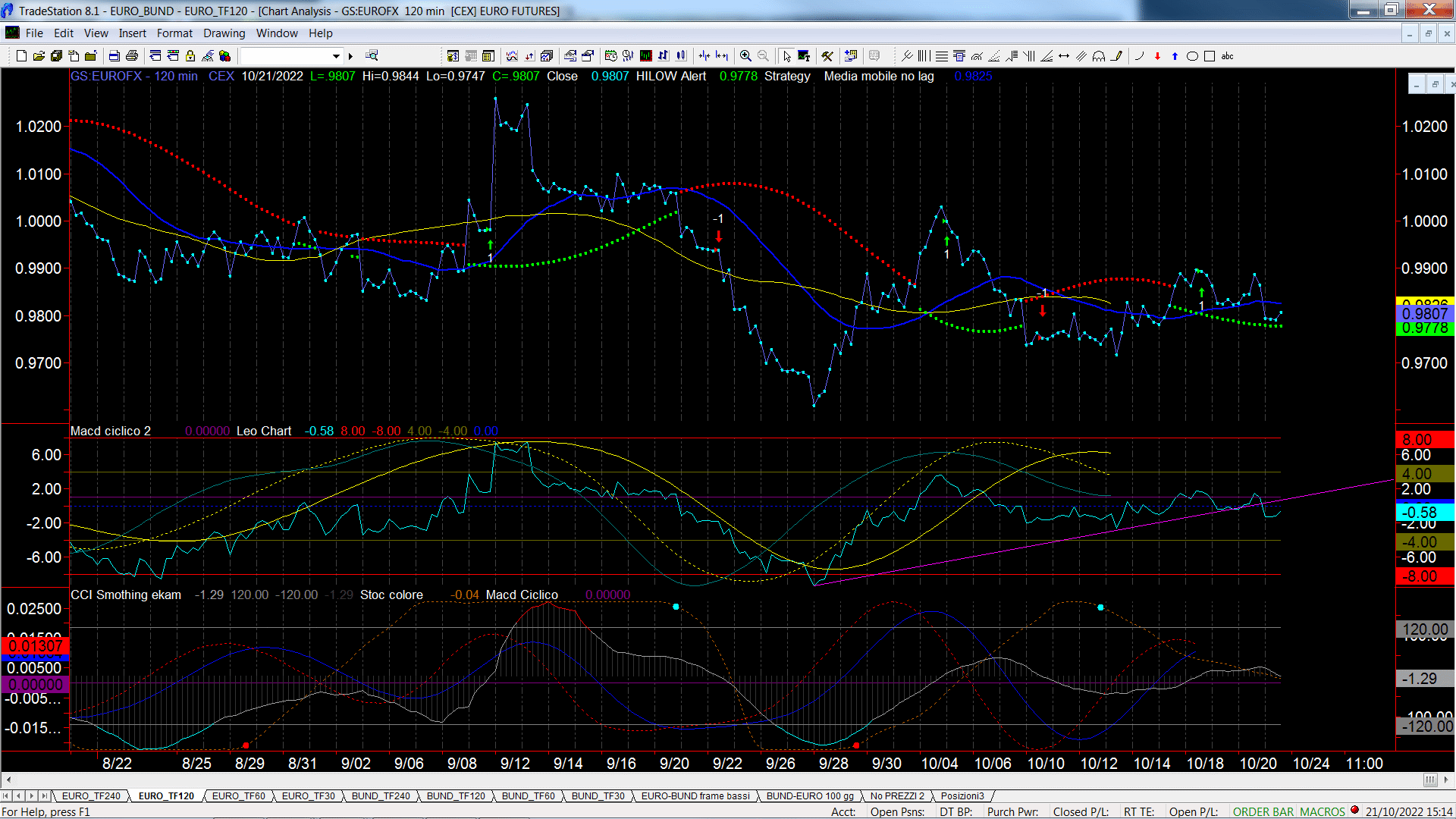Click the bar expand spacing icon

coord(722,55)
